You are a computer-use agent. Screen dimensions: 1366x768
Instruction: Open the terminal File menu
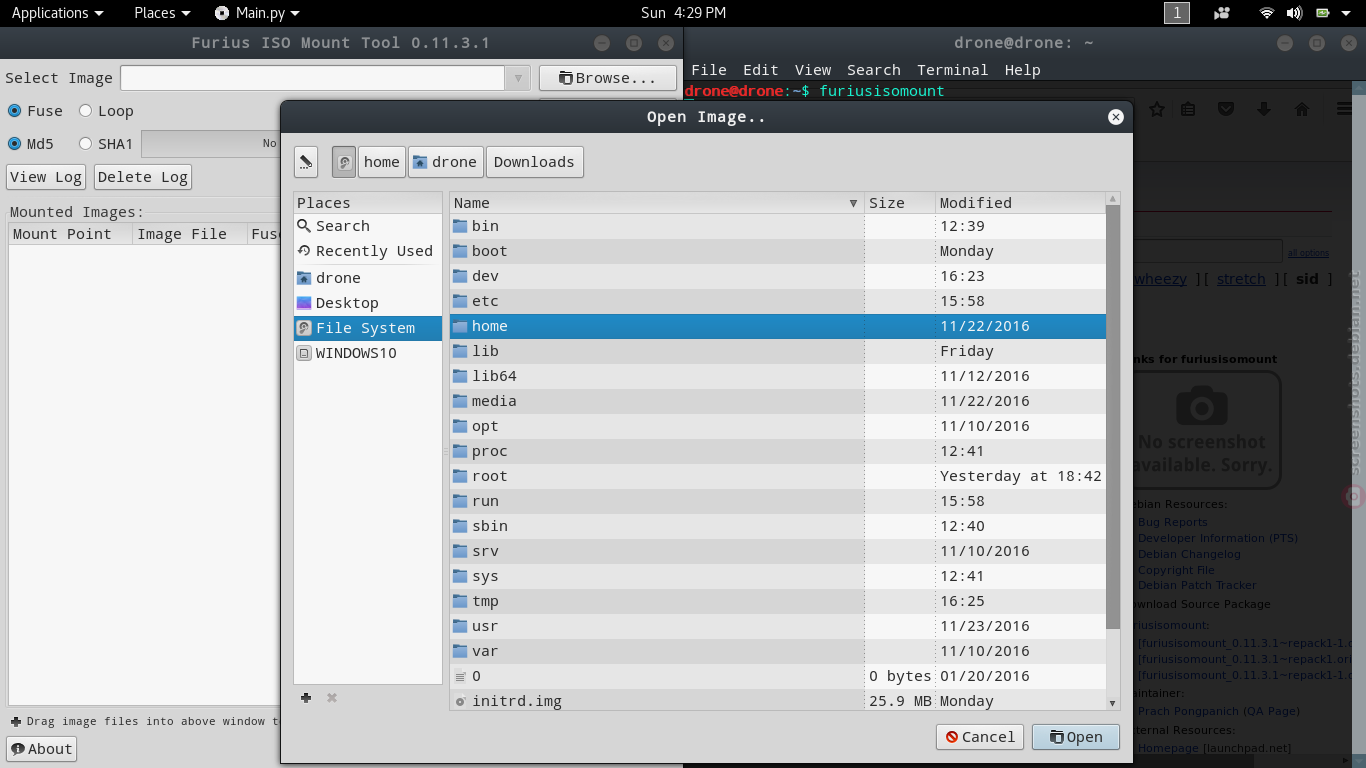(x=709, y=70)
